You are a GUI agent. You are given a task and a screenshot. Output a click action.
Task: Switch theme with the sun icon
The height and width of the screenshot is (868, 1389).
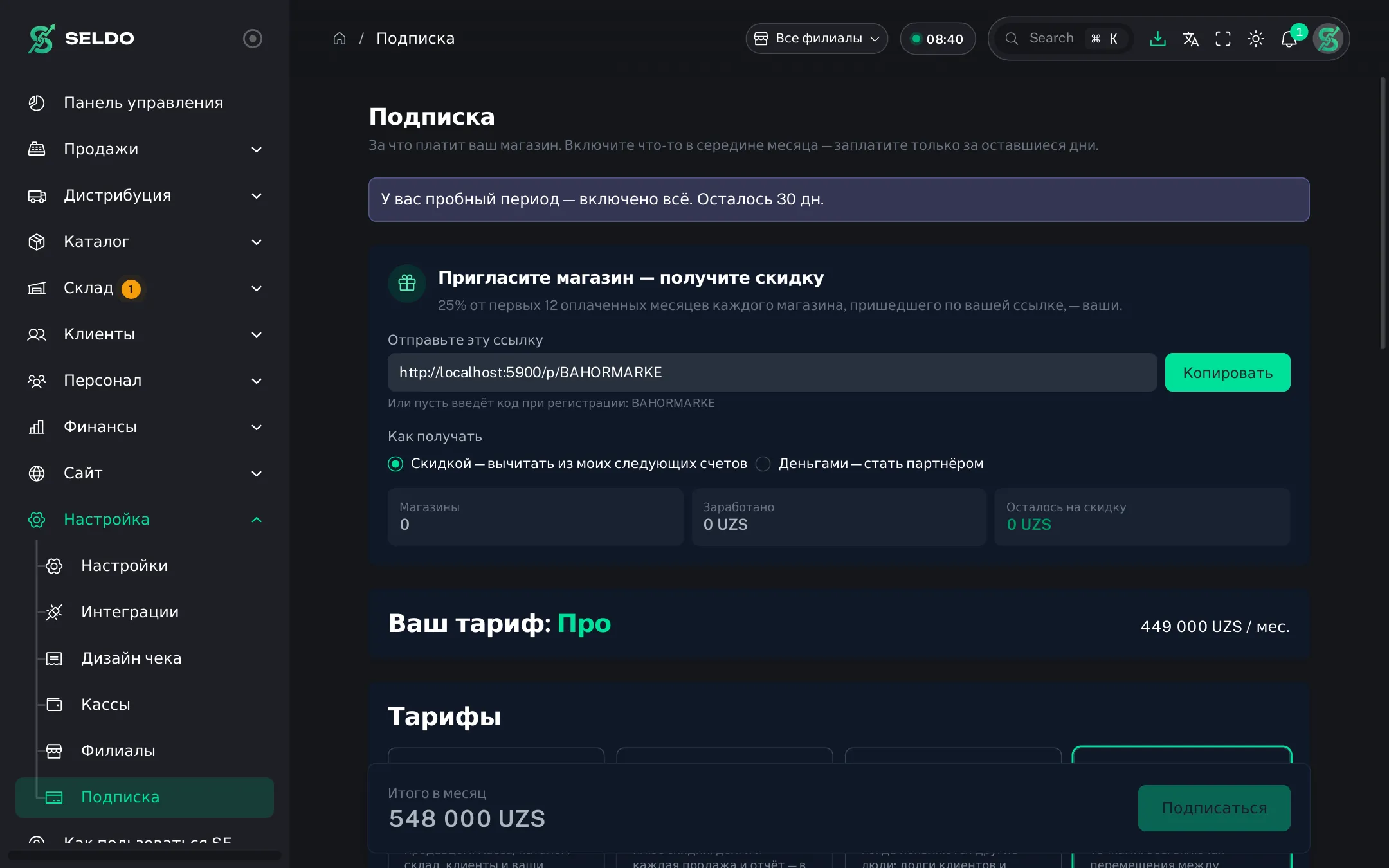coord(1256,39)
